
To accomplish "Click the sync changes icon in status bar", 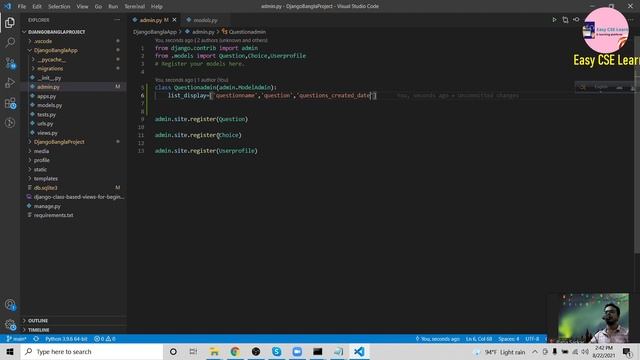I will 36,339.
